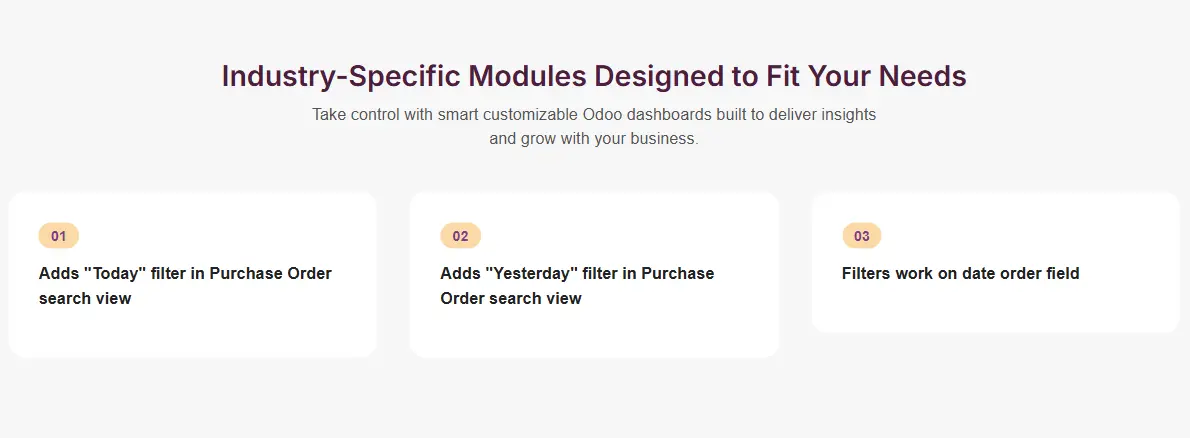Click the word "Filters" in third card
The height and width of the screenshot is (438, 1190).
point(868,273)
